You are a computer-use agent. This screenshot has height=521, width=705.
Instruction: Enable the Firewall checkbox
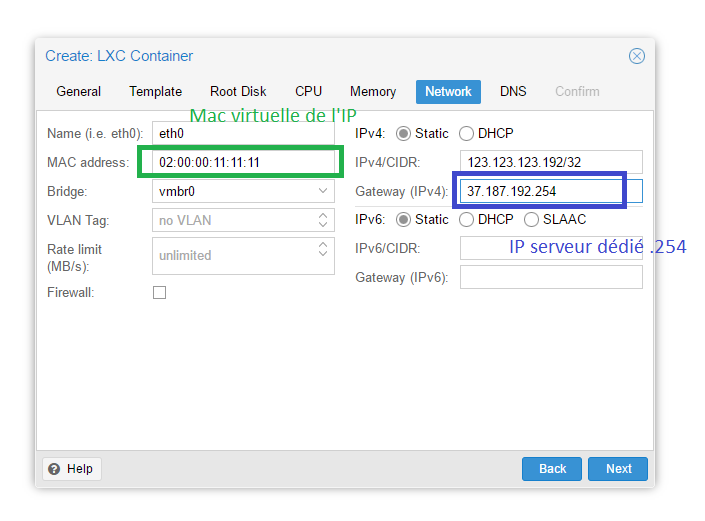[159, 293]
